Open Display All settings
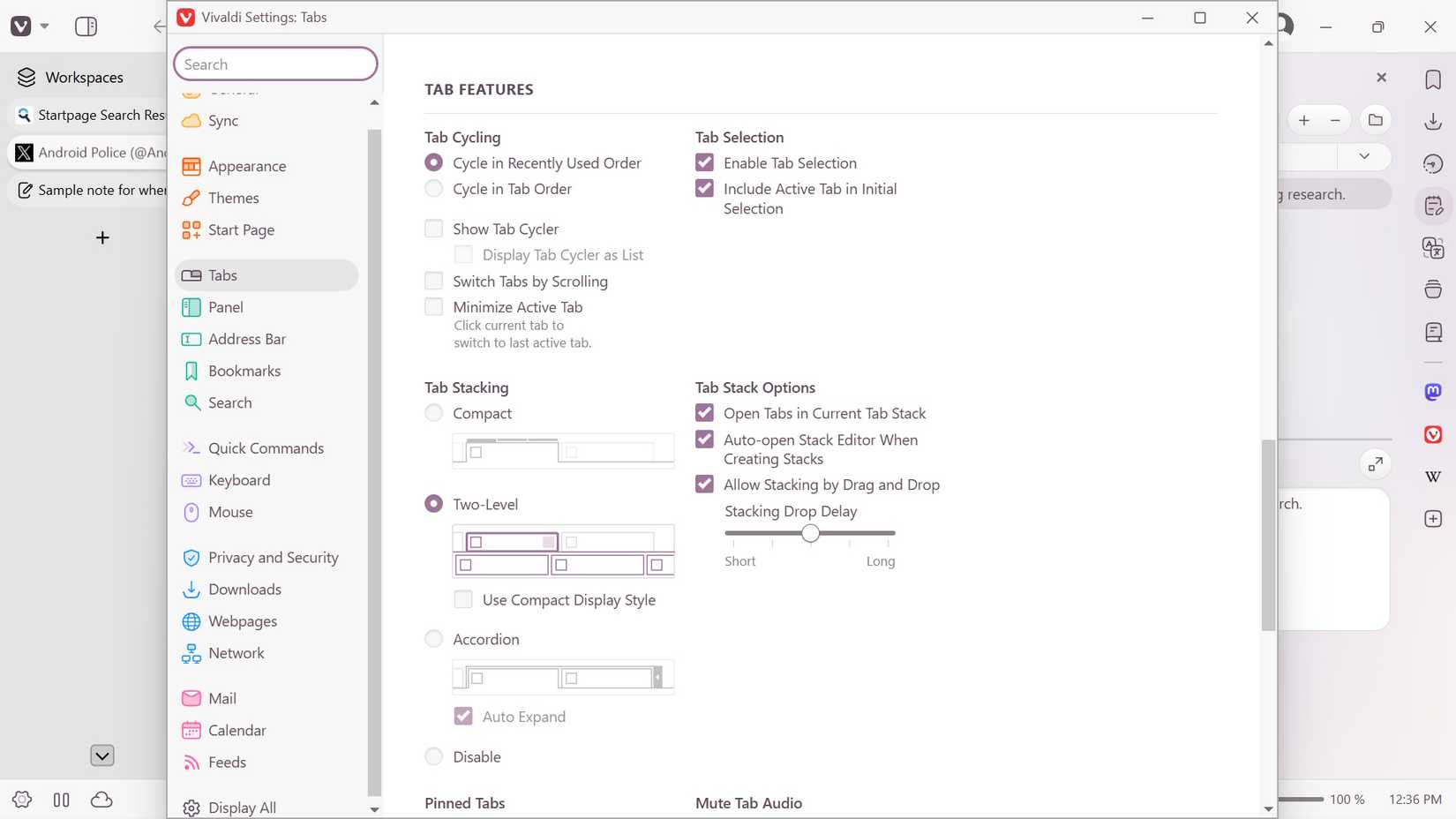 (241, 807)
